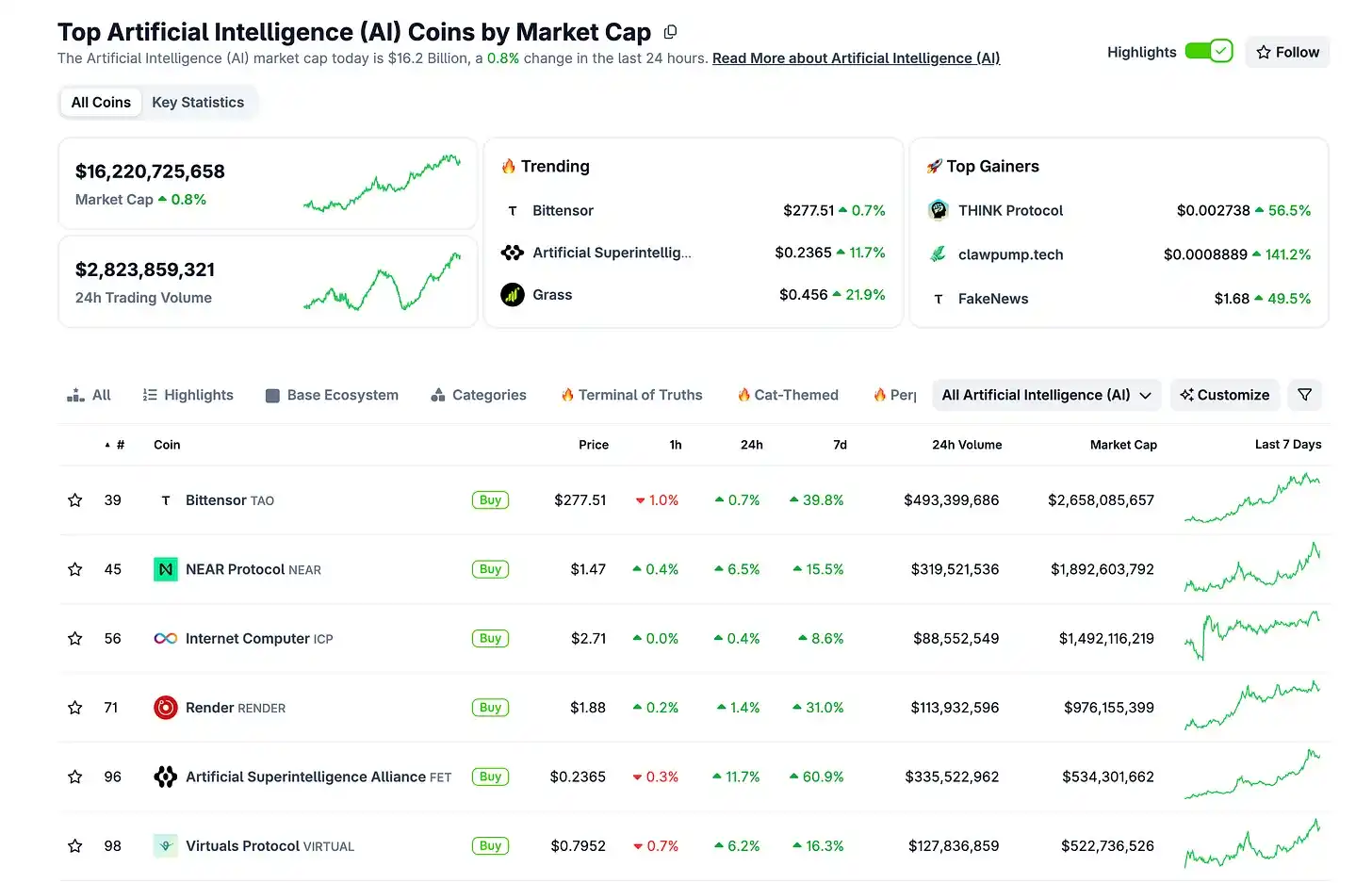The image size is (1372, 883).
Task: Favorite Render with its star icon
Action: (x=75, y=708)
